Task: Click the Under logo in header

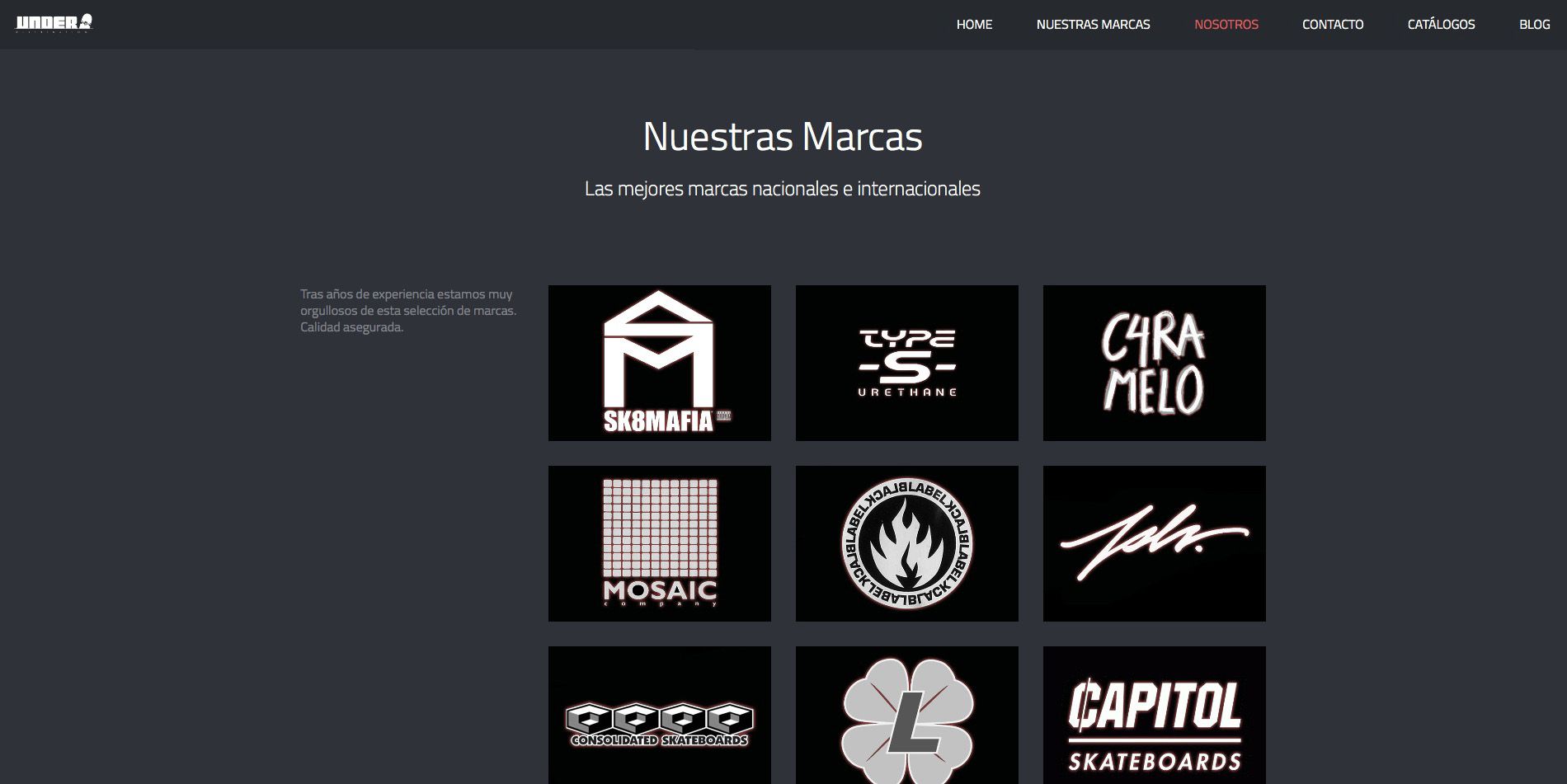Action: point(54,23)
